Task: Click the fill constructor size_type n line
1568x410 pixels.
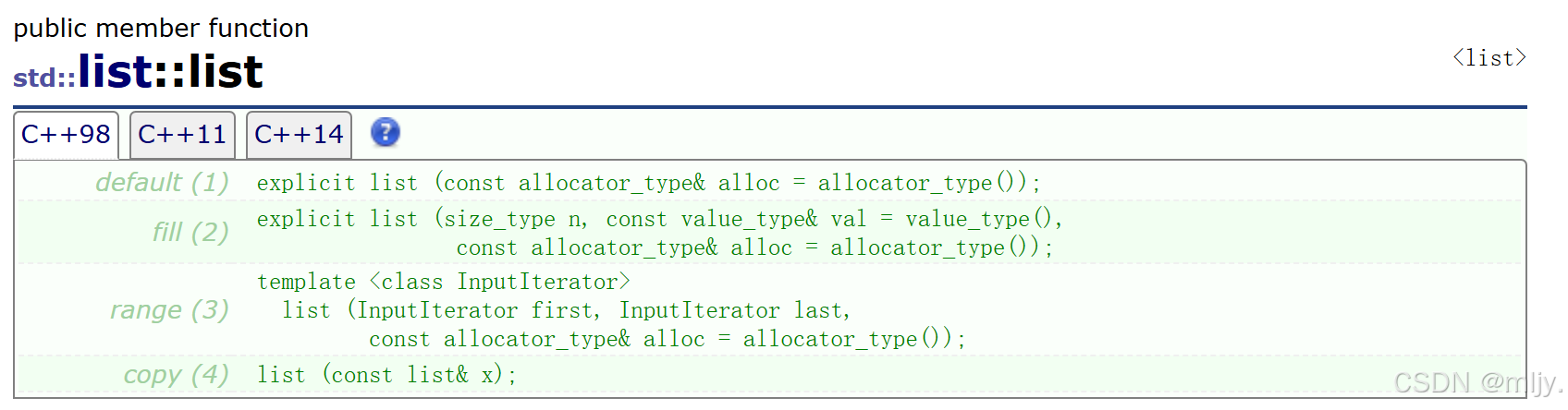Action: click(x=660, y=219)
